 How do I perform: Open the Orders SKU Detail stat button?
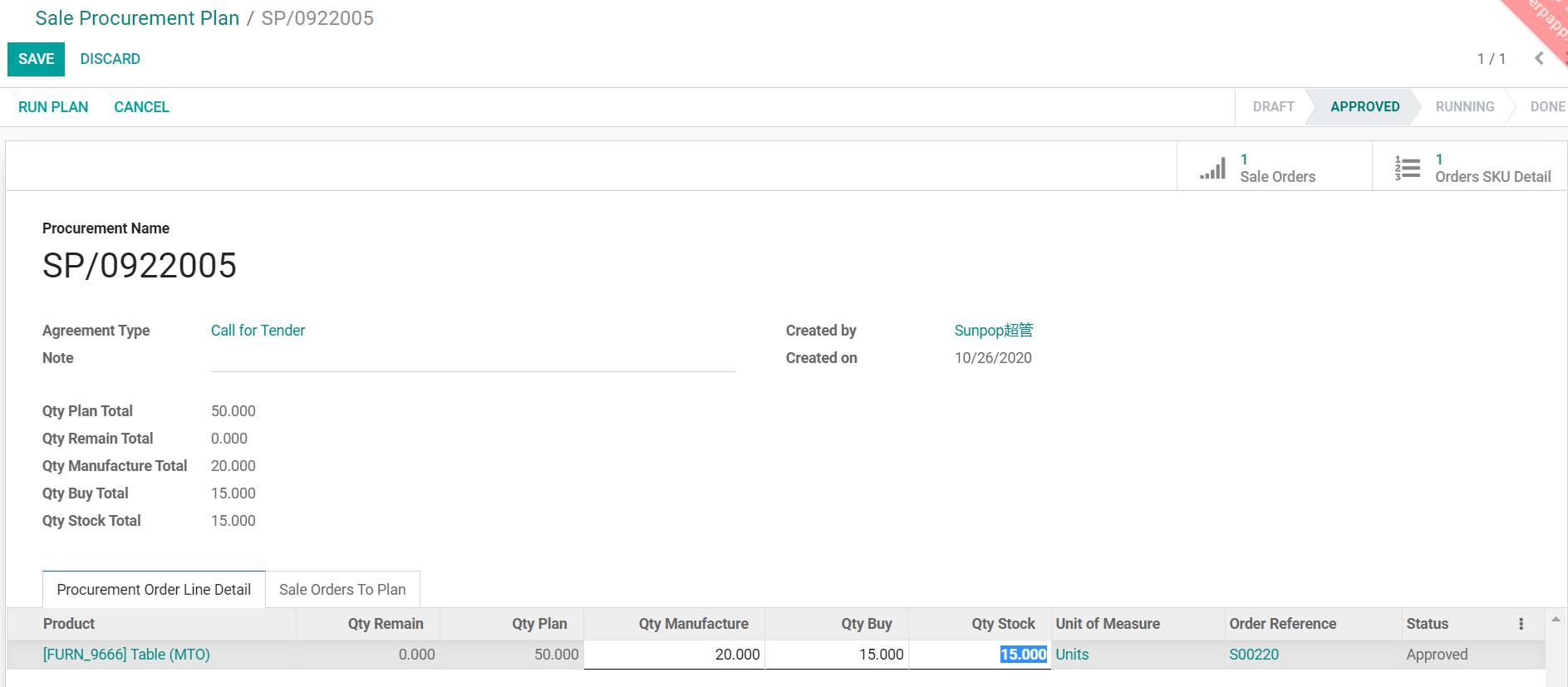pos(1470,167)
